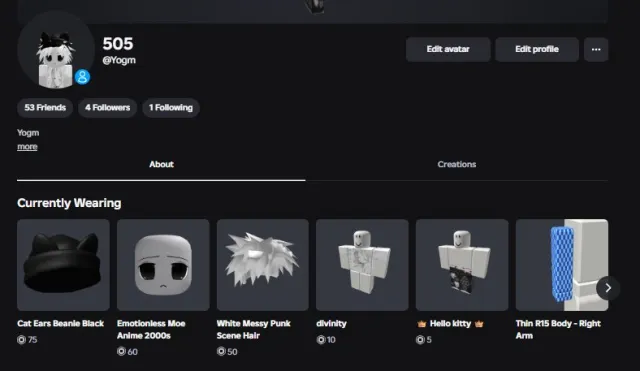Image resolution: width=640 pixels, height=371 pixels.
Task: Click the Robux icon beside price 75
Action: [22, 340]
